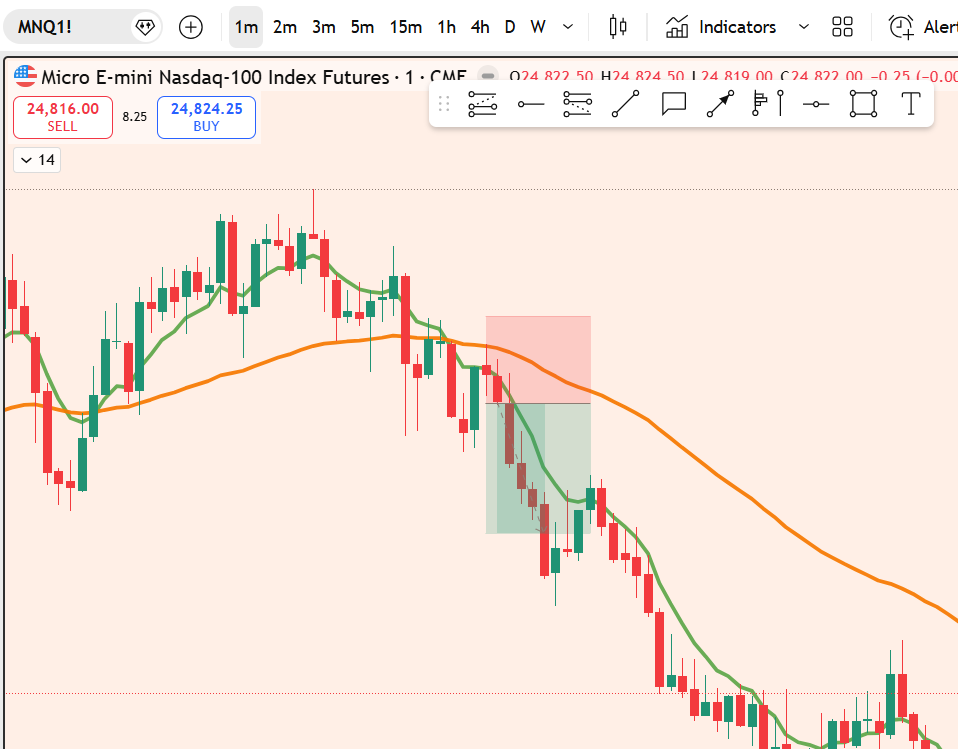Screen dimensions: 958x749
Task: Select the trend line drawing tool
Action: click(626, 104)
